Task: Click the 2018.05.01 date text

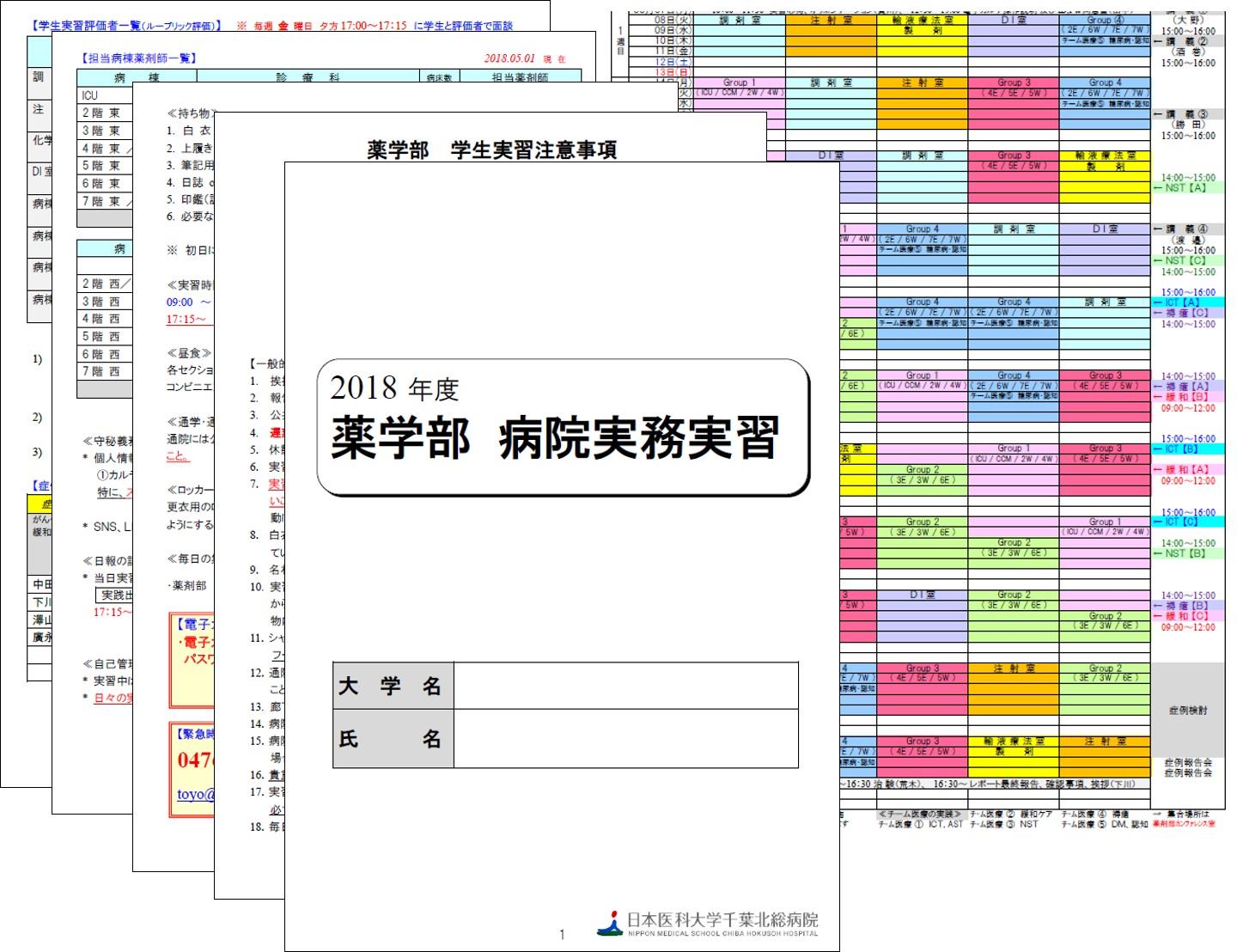Action: click(510, 58)
